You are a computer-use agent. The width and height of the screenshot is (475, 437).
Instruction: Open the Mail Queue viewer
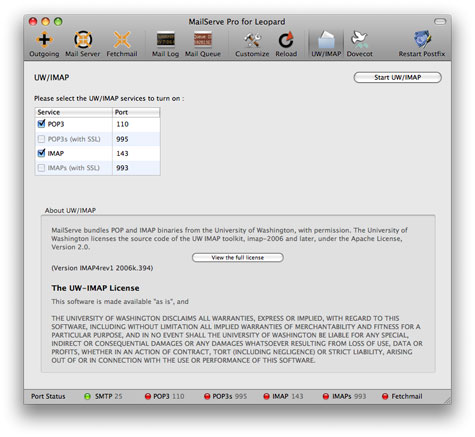(x=203, y=44)
